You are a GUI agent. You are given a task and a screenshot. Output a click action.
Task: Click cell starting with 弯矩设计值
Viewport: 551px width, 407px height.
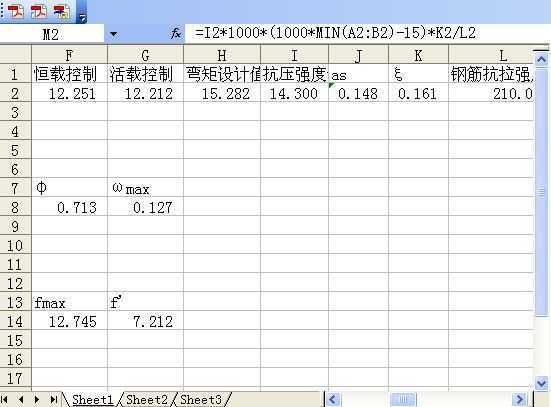[222, 73]
